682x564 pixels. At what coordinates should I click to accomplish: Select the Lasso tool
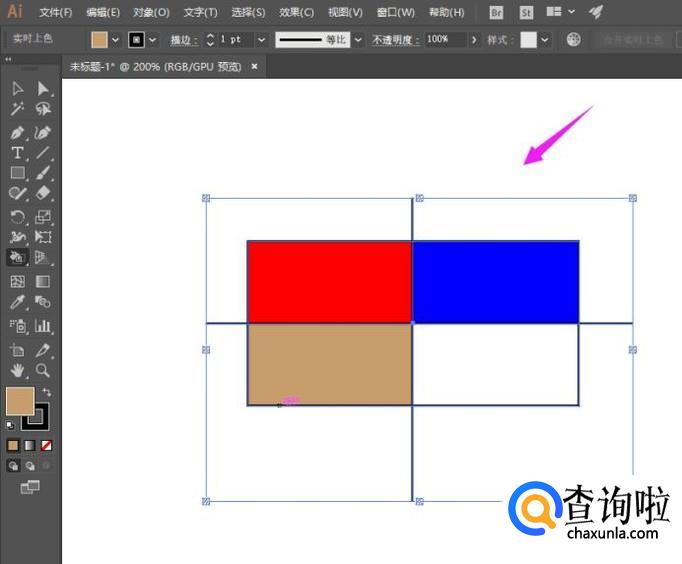click(x=43, y=109)
